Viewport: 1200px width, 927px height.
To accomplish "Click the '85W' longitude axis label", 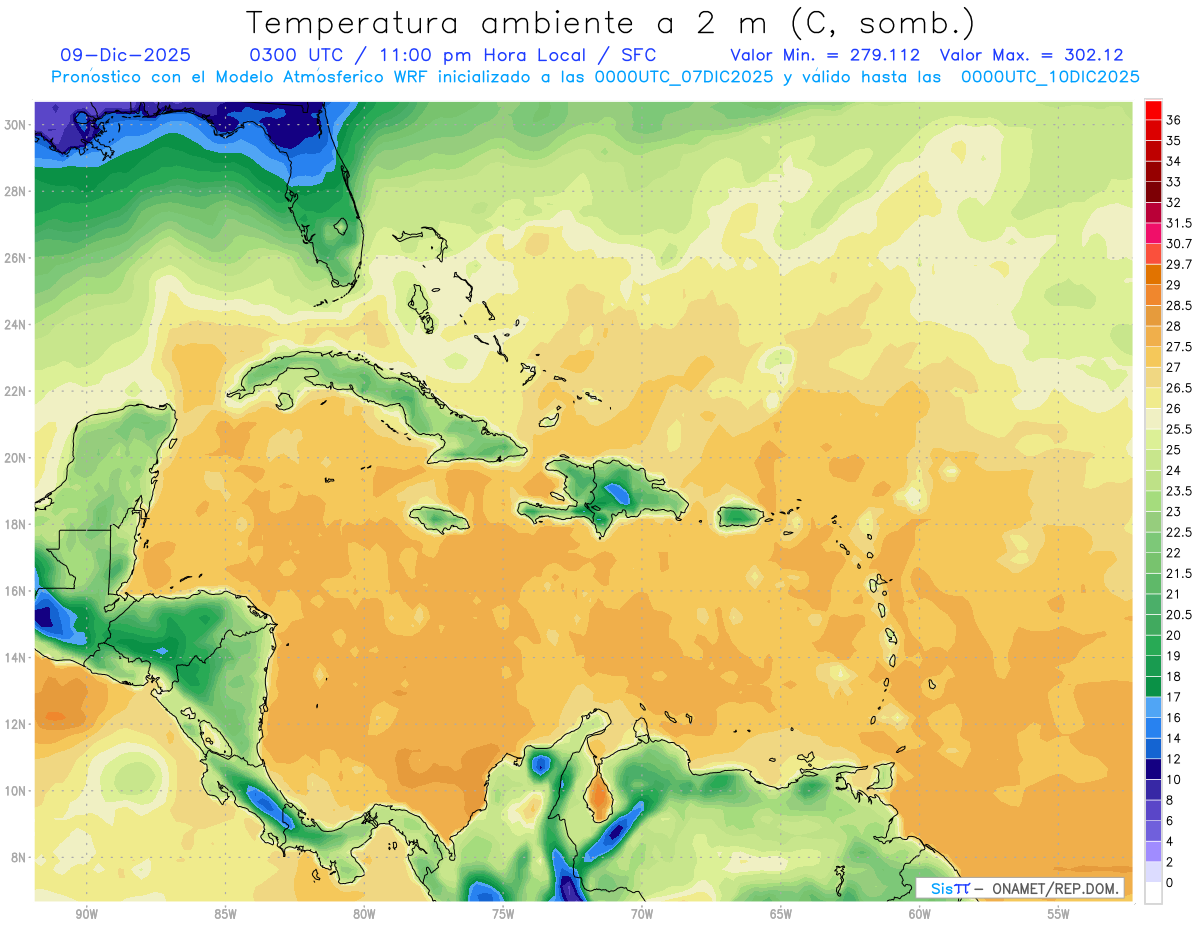I will coord(226,914).
